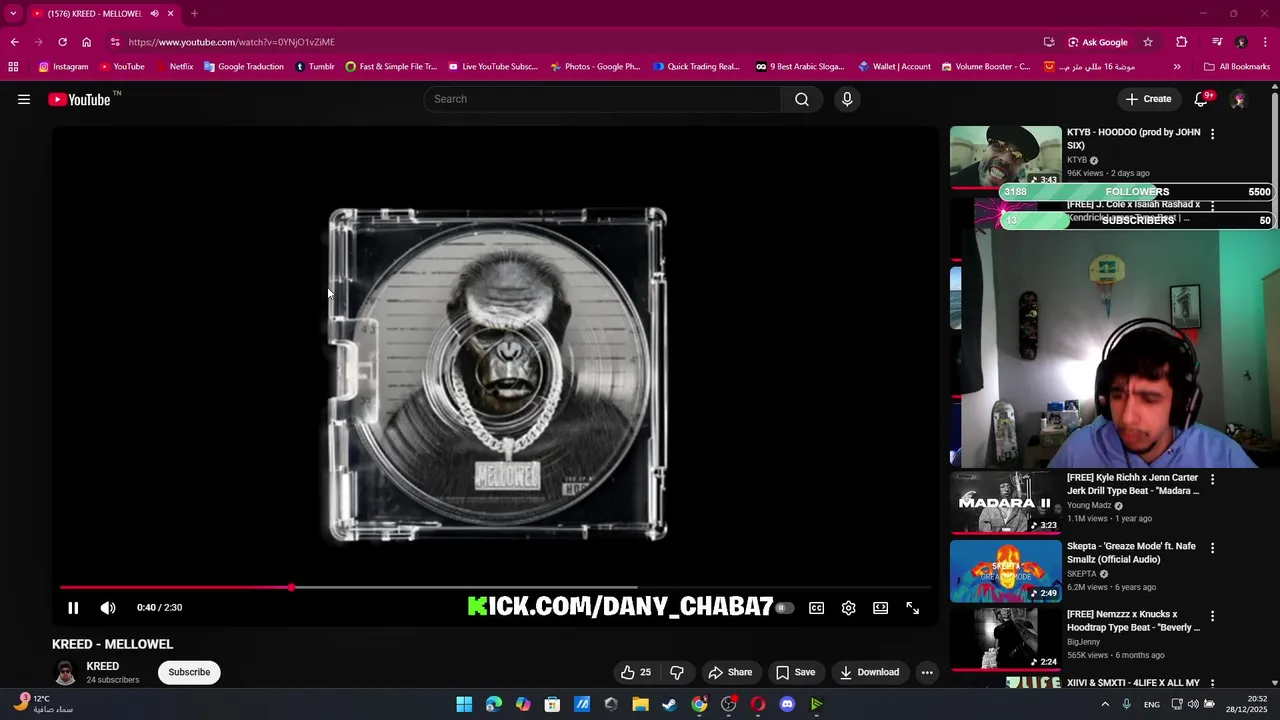
Task: Click the search magnifier button
Action: [802, 99]
